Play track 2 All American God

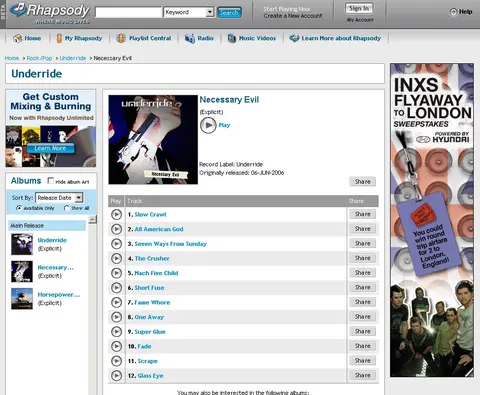(116, 229)
